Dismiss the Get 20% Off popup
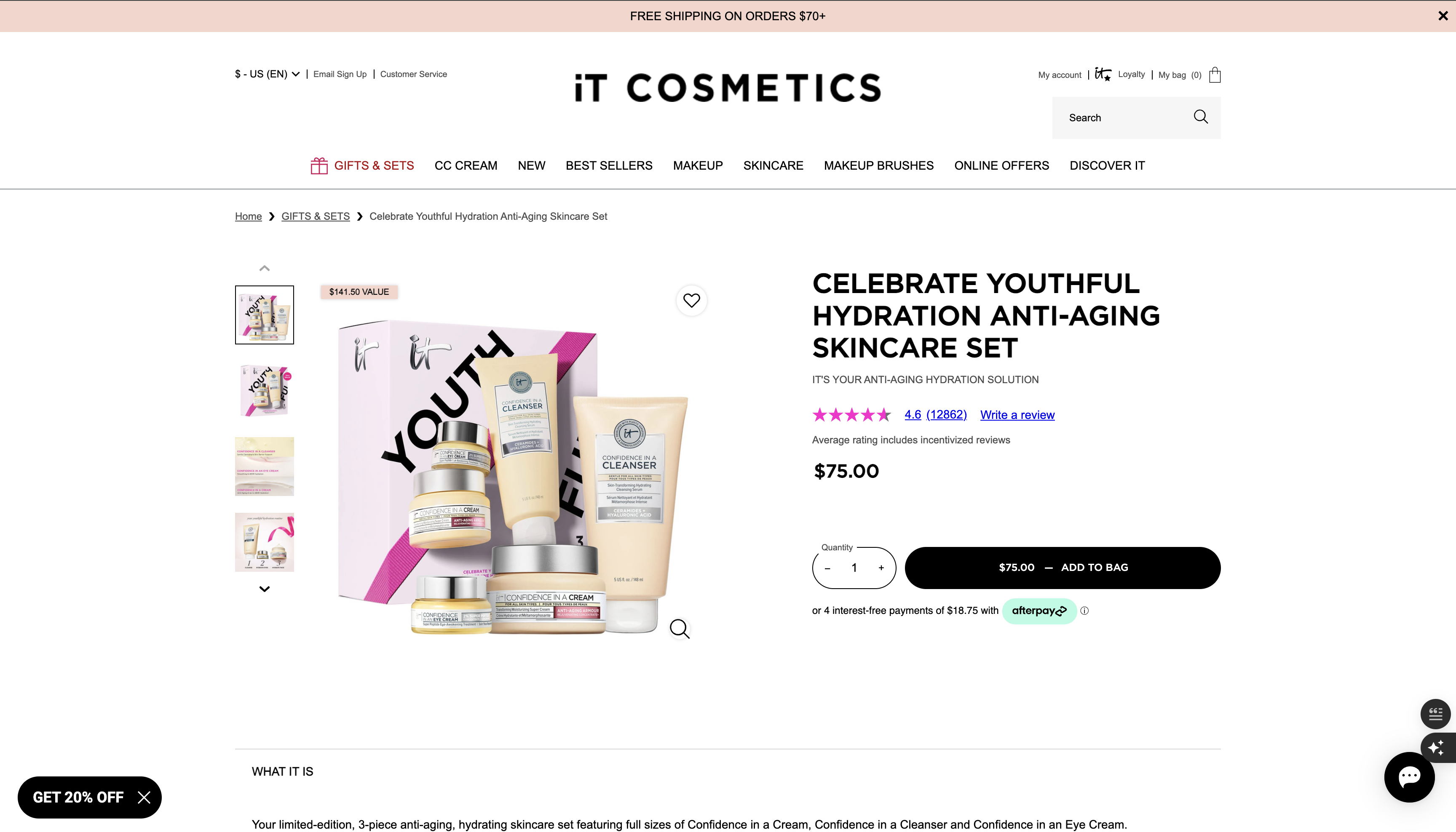Screen dimensions: 1456x832 [x=144, y=797]
